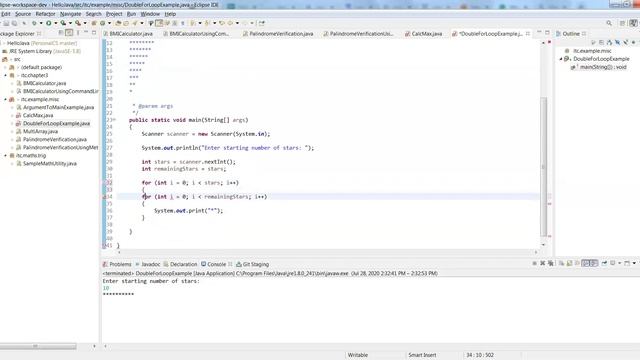640x360 pixels.
Task: Click the Open Type toolbar icon
Action: coord(118,23)
